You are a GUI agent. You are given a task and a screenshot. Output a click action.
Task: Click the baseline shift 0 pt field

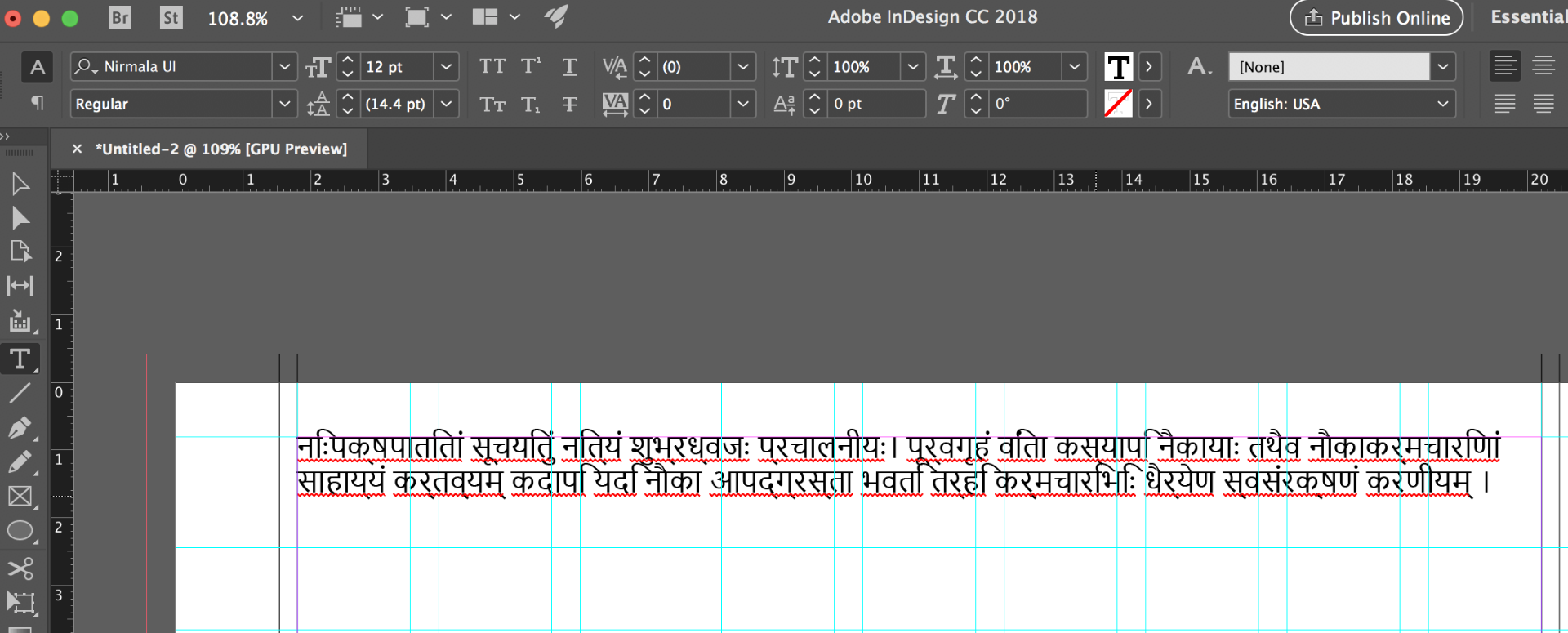click(875, 104)
